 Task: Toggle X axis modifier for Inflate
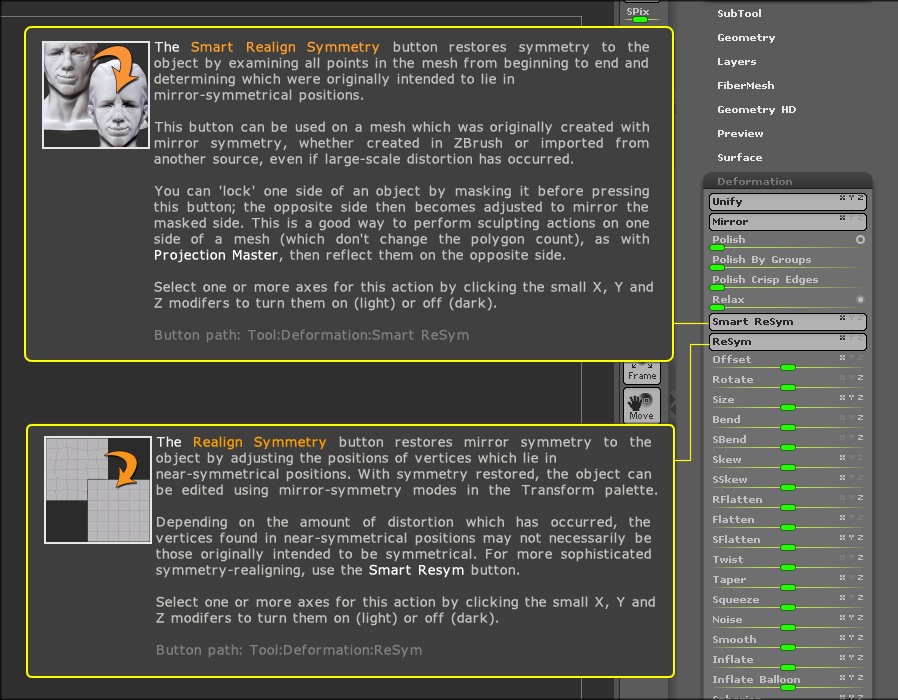(x=842, y=658)
